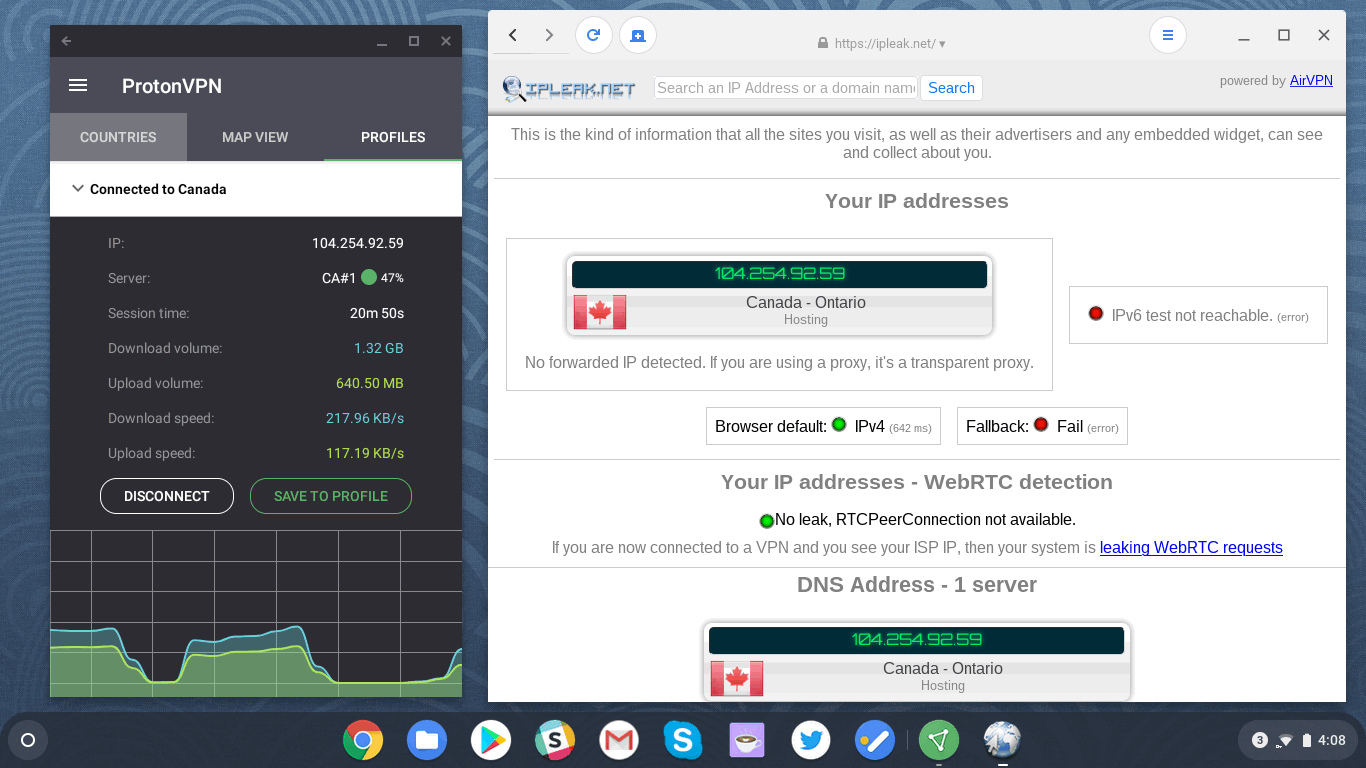This screenshot has width=1366, height=768.
Task: Click the Search button on ipleak
Action: (951, 88)
